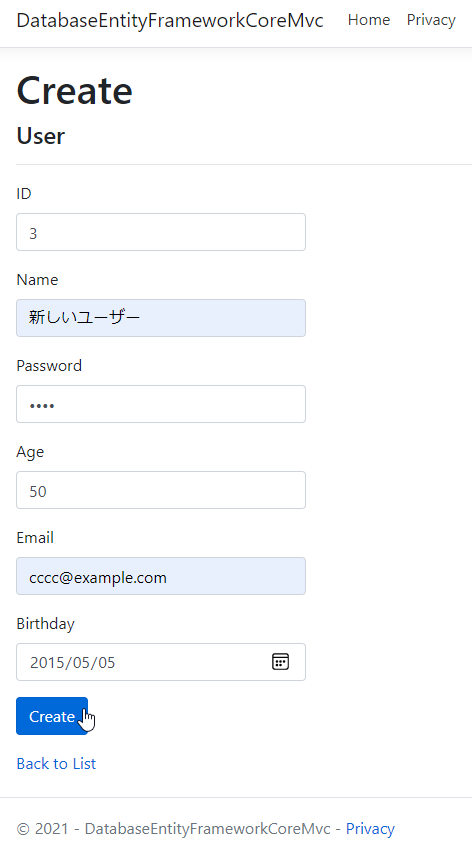Viewport: 472px width, 851px height.
Task: Select the day segment of the Birthday date
Action: coord(106,663)
